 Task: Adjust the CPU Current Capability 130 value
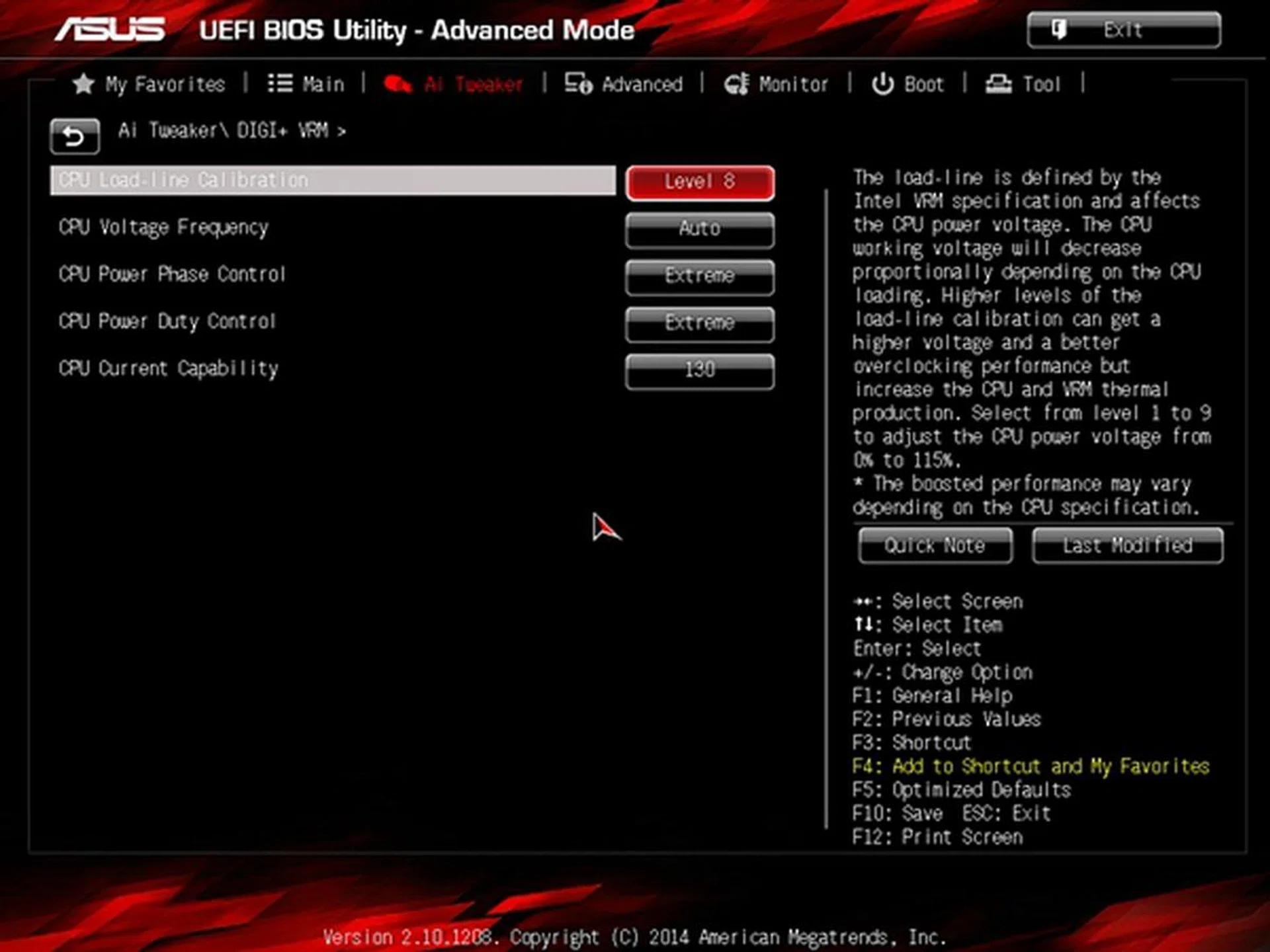[x=699, y=370]
